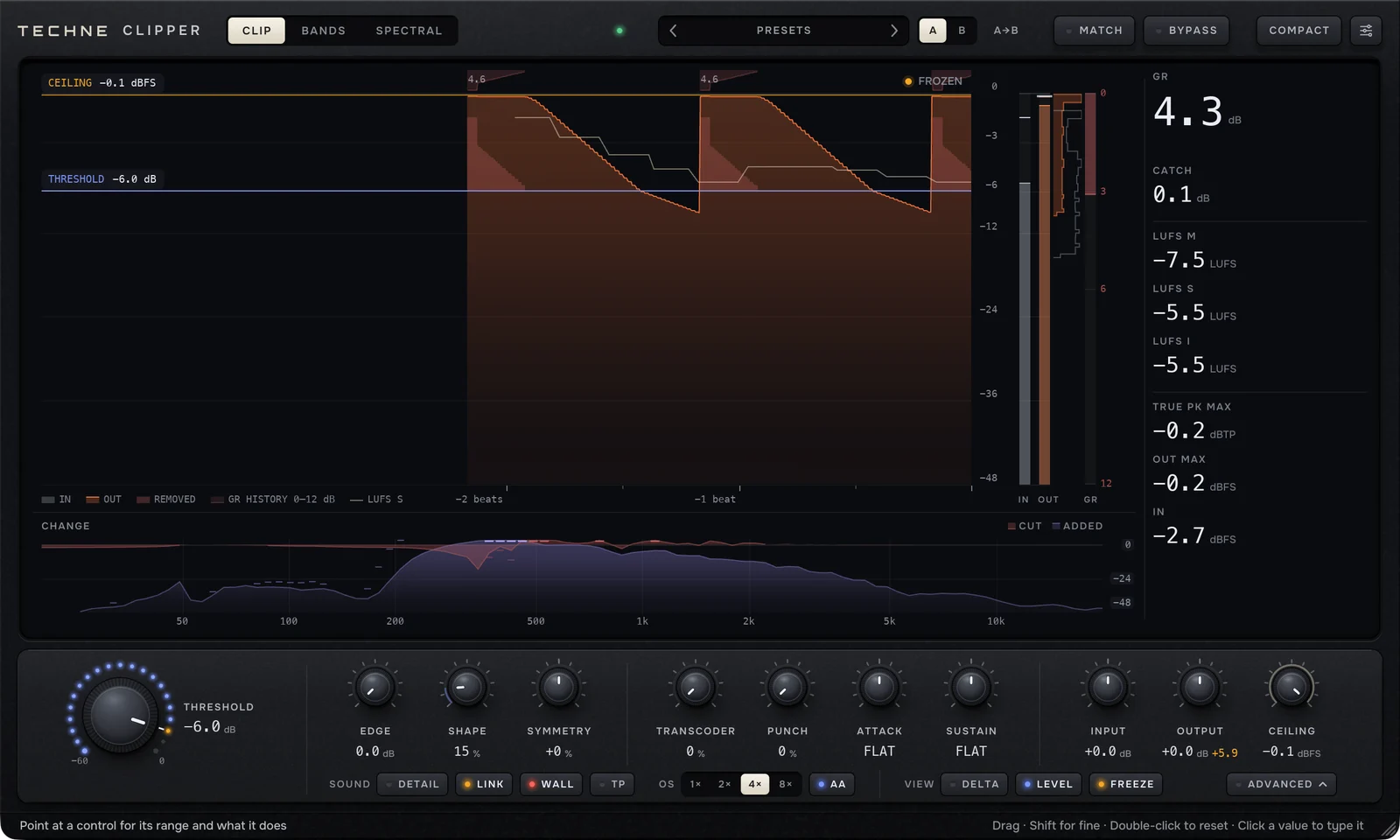
Task: Copy A to B with A→B button
Action: pos(1005,31)
